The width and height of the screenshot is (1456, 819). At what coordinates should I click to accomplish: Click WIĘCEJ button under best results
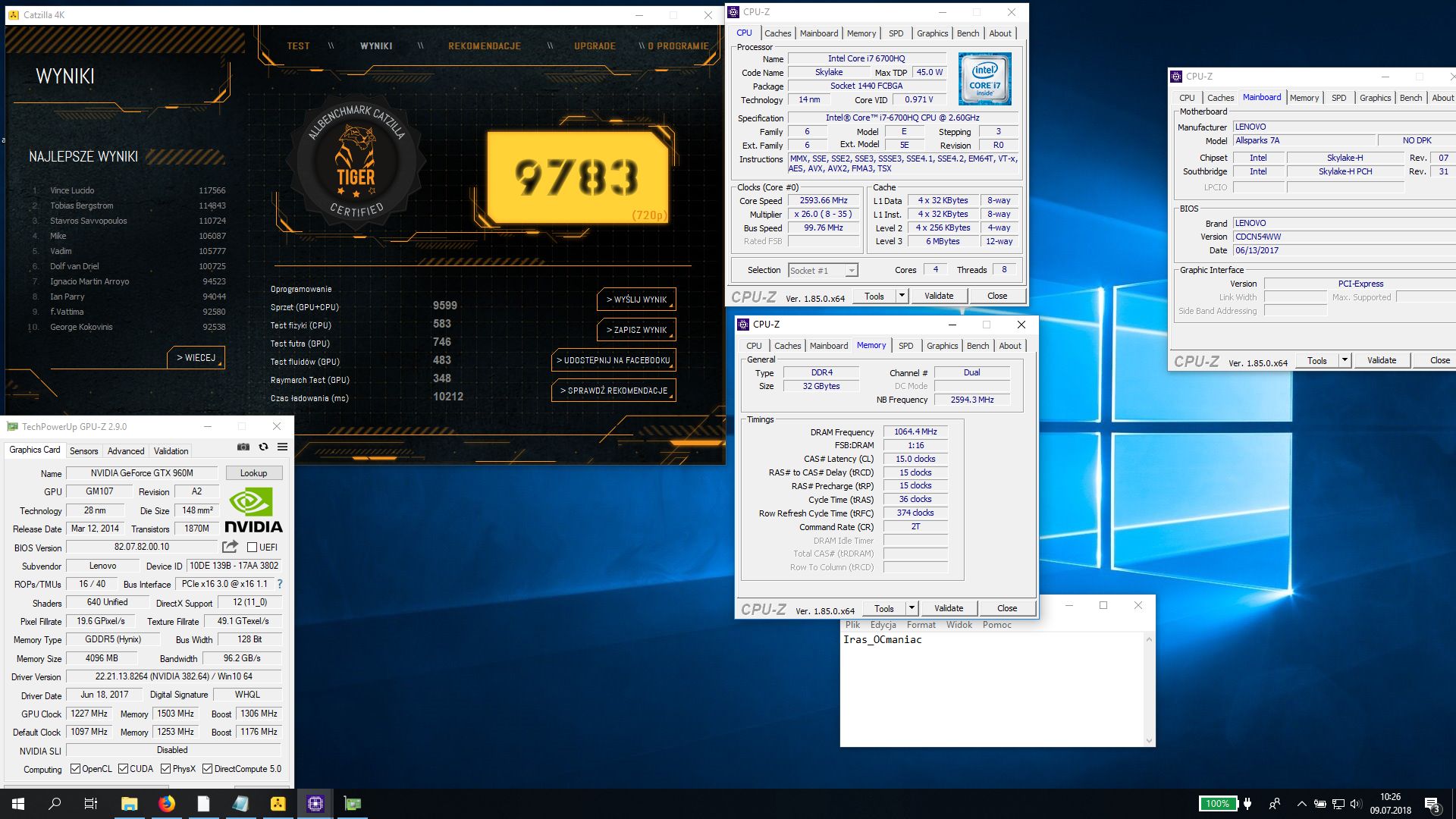click(x=196, y=358)
